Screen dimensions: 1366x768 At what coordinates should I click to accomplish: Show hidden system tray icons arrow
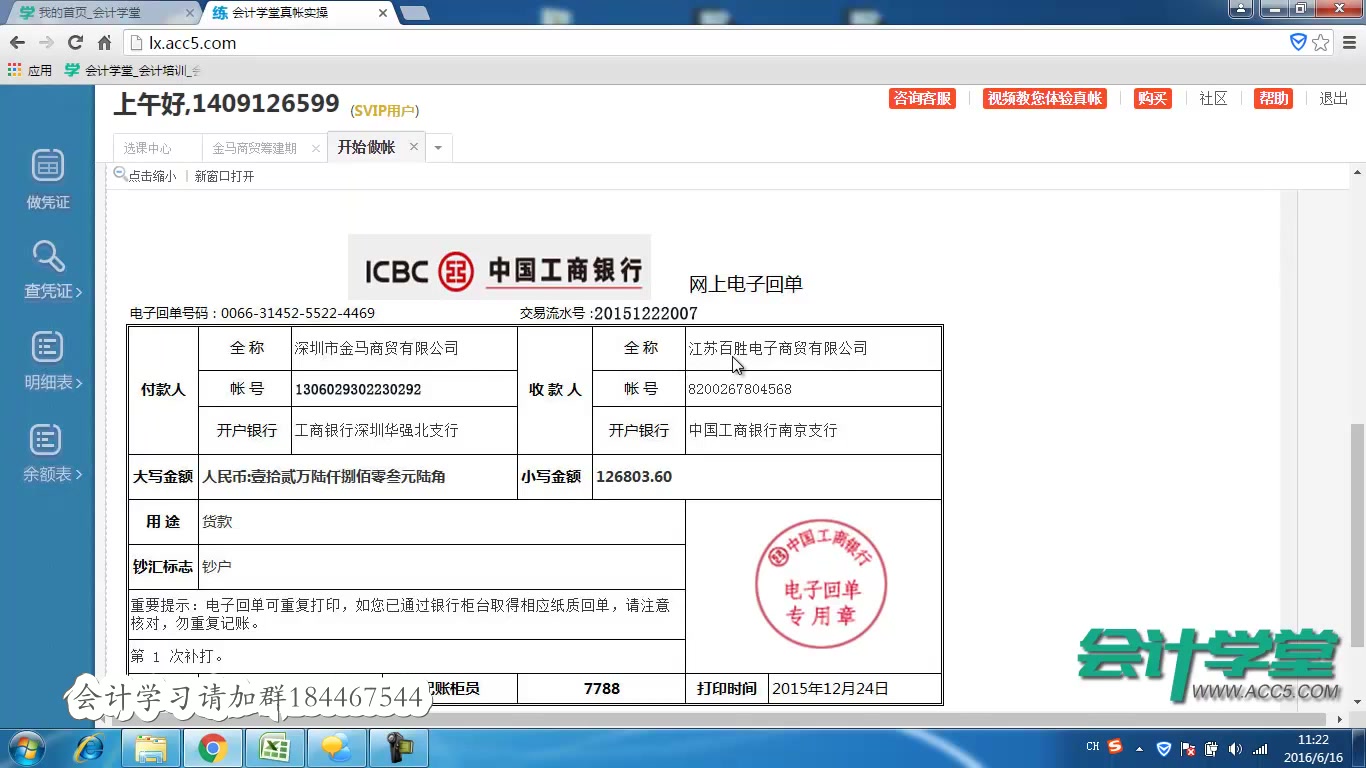pyautogui.click(x=1141, y=748)
